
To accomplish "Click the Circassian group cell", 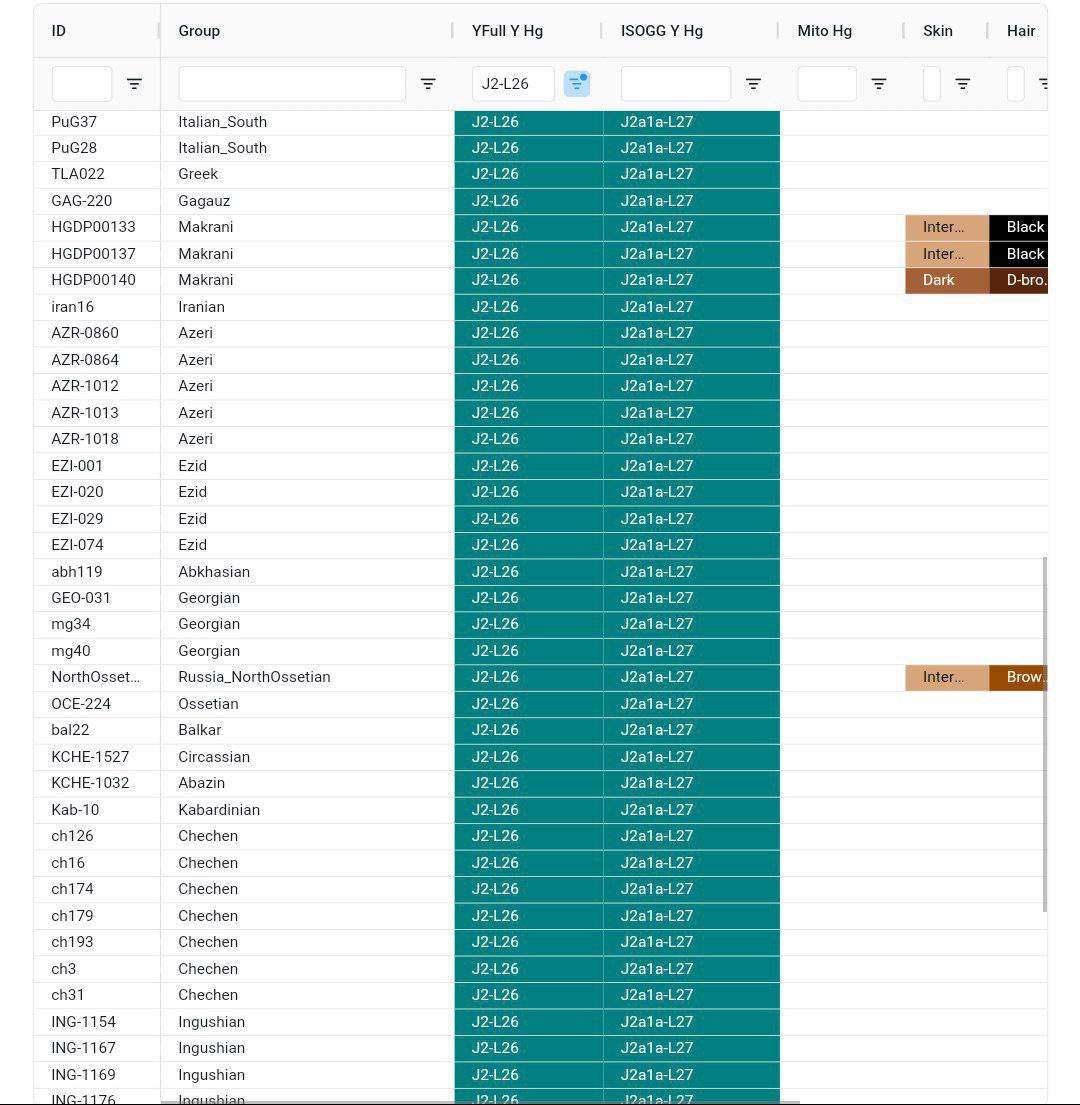I will [x=307, y=757].
